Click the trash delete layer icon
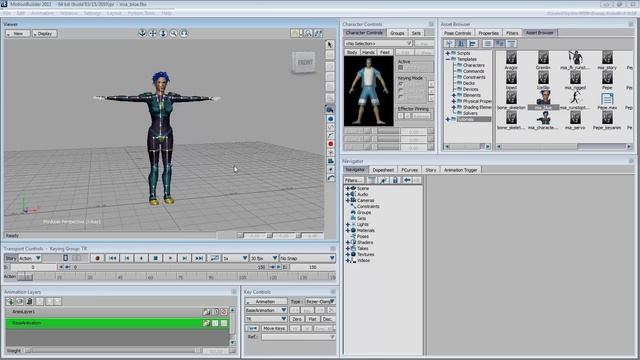Image resolution: width=640 pixels, height=360 pixels. pyautogui.click(x=29, y=301)
